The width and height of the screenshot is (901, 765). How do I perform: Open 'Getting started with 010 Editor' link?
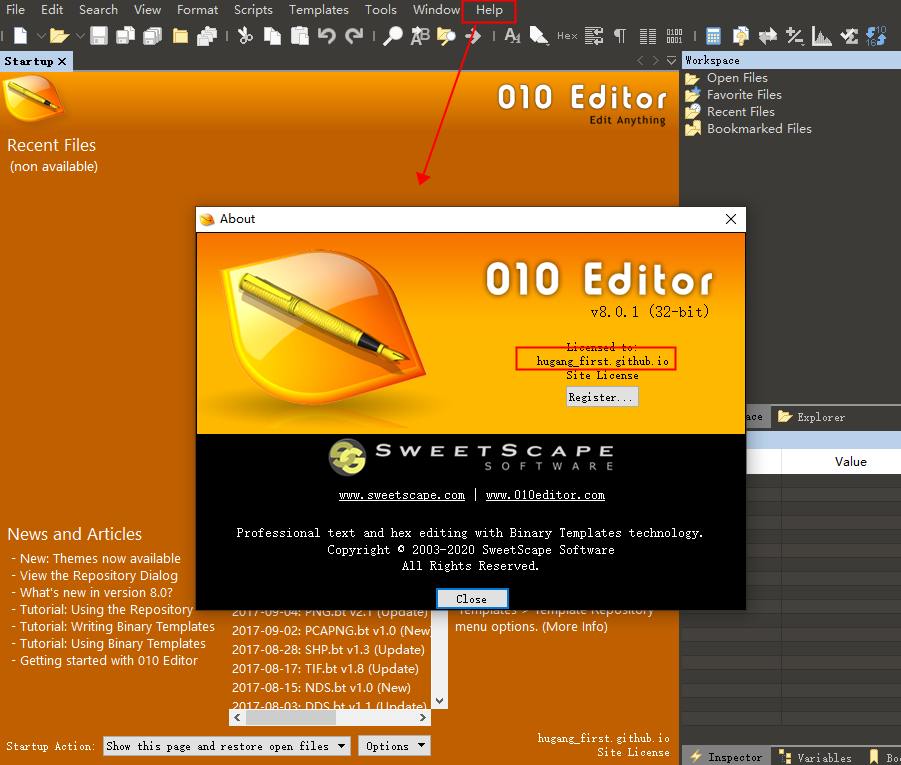(109, 661)
